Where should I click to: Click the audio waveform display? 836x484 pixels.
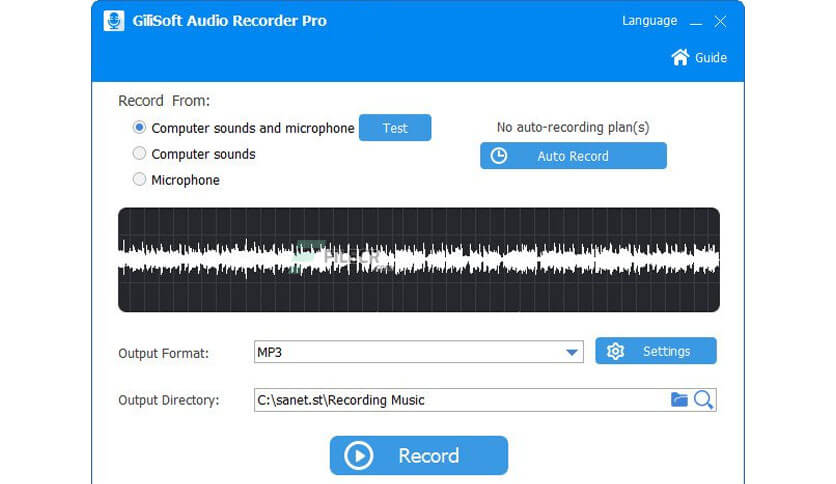click(x=418, y=260)
